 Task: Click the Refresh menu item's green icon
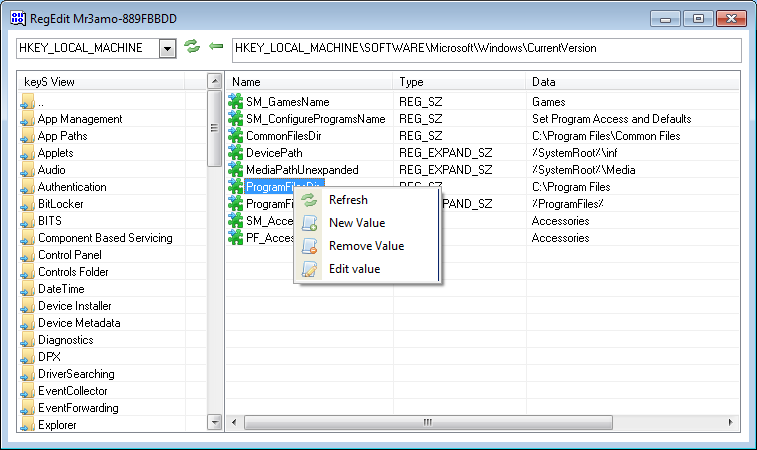click(x=309, y=200)
